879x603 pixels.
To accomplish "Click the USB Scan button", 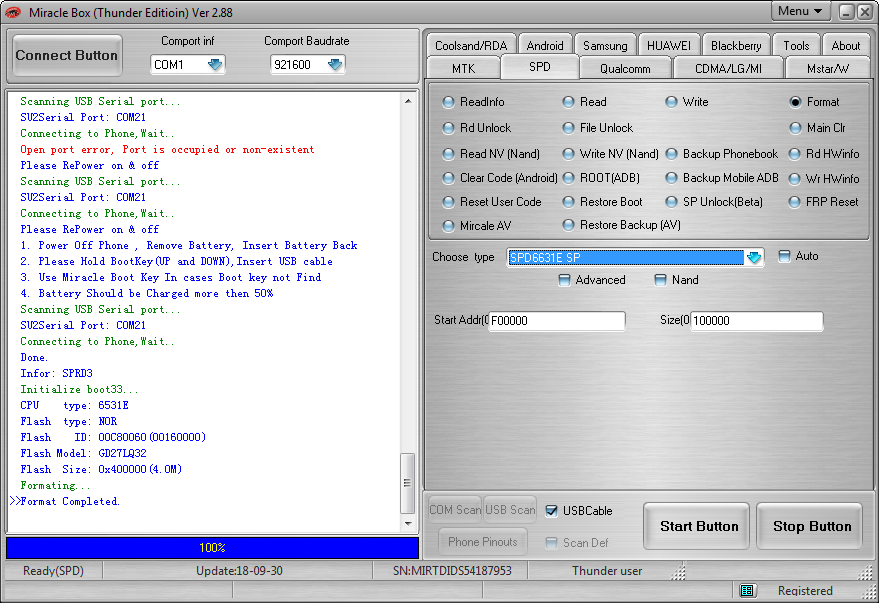I will click(510, 510).
